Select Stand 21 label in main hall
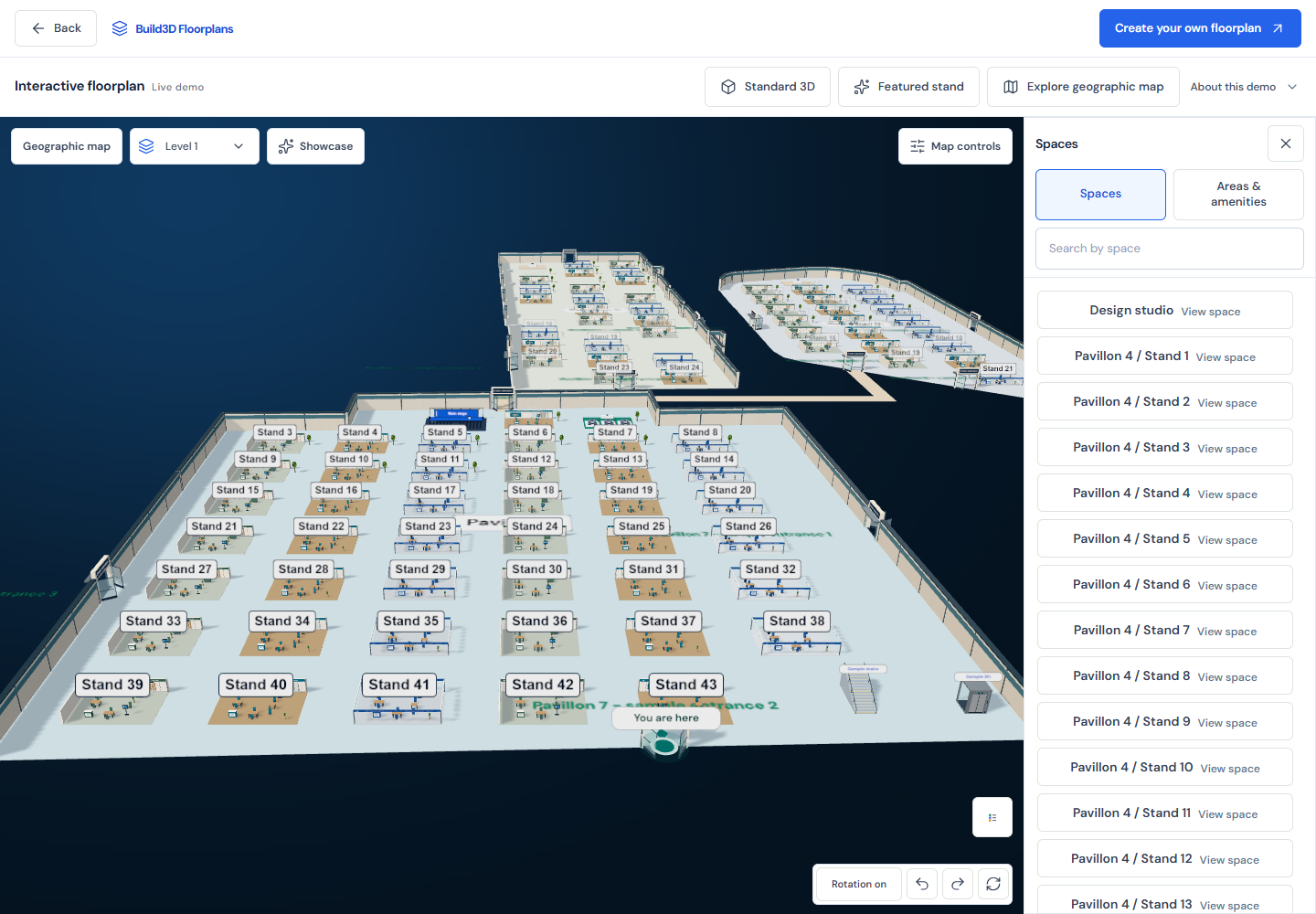This screenshot has height=914, width=1316. tap(214, 526)
